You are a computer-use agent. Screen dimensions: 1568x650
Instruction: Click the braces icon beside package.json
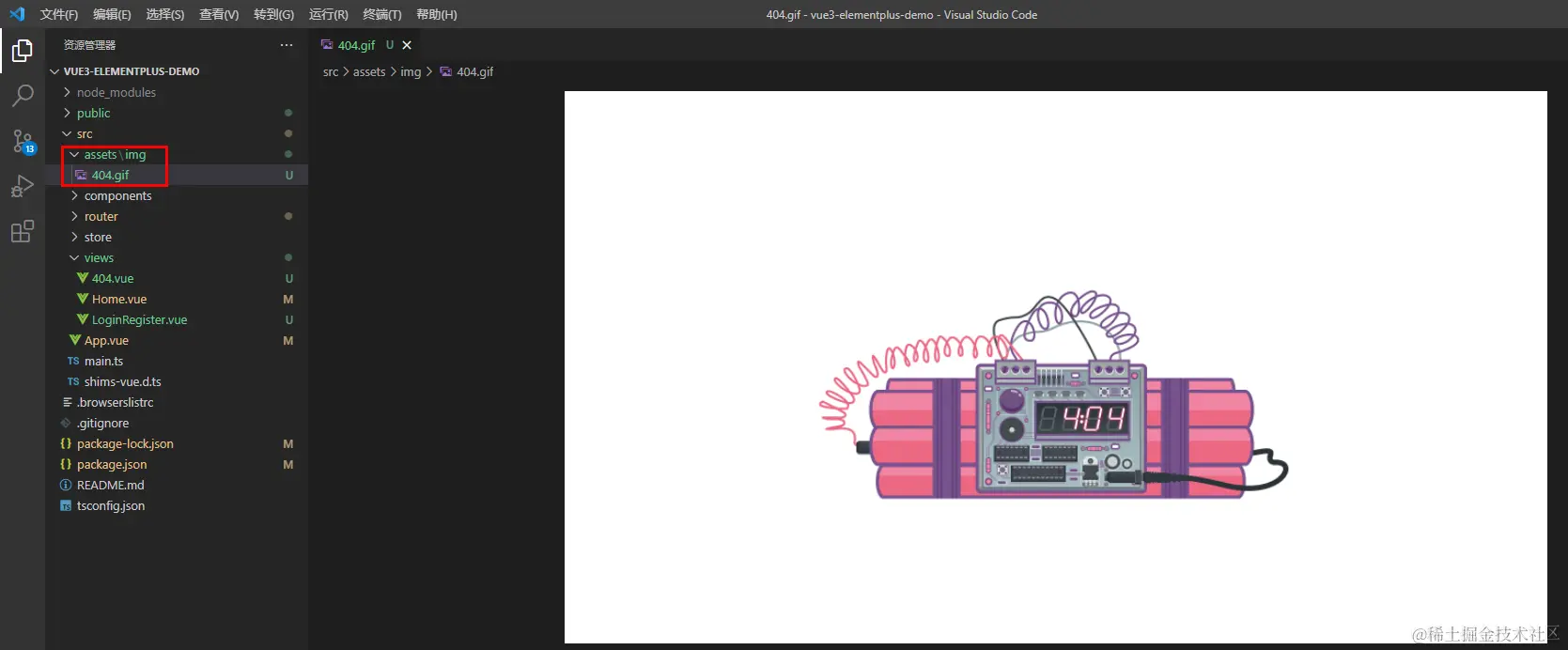coord(66,464)
